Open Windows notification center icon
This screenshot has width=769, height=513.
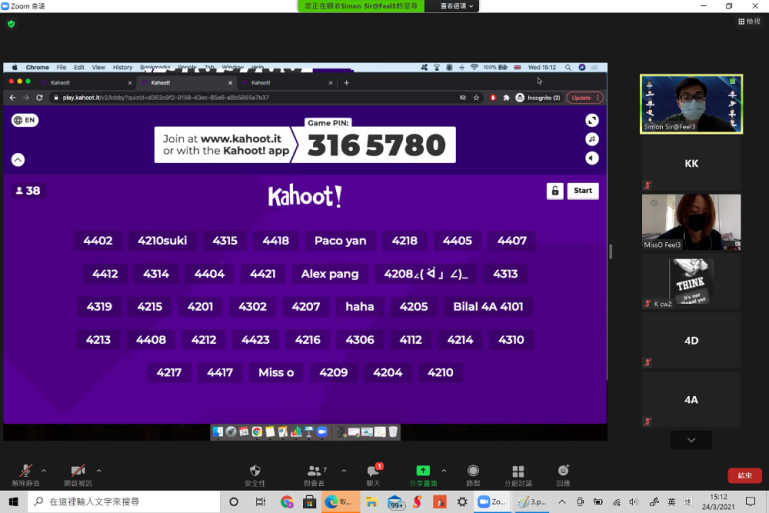[750, 502]
